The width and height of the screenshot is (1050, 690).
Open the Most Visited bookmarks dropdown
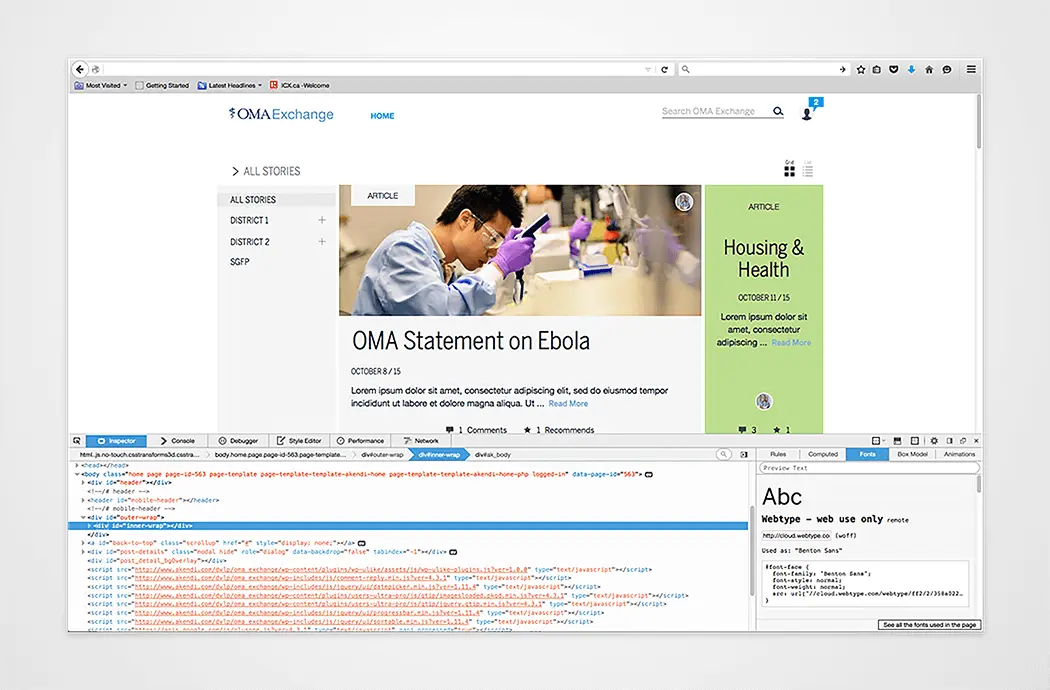click(101, 86)
